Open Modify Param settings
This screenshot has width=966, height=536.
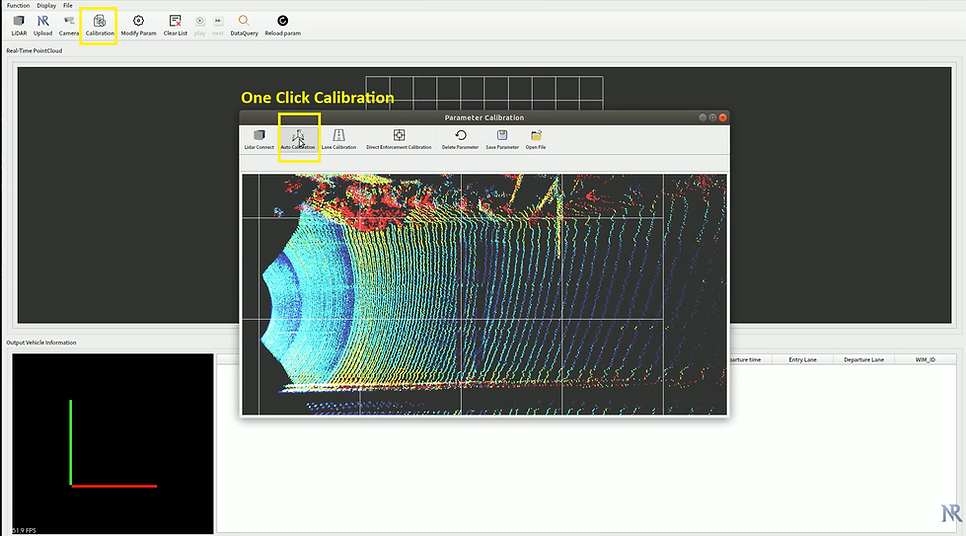(x=138, y=26)
